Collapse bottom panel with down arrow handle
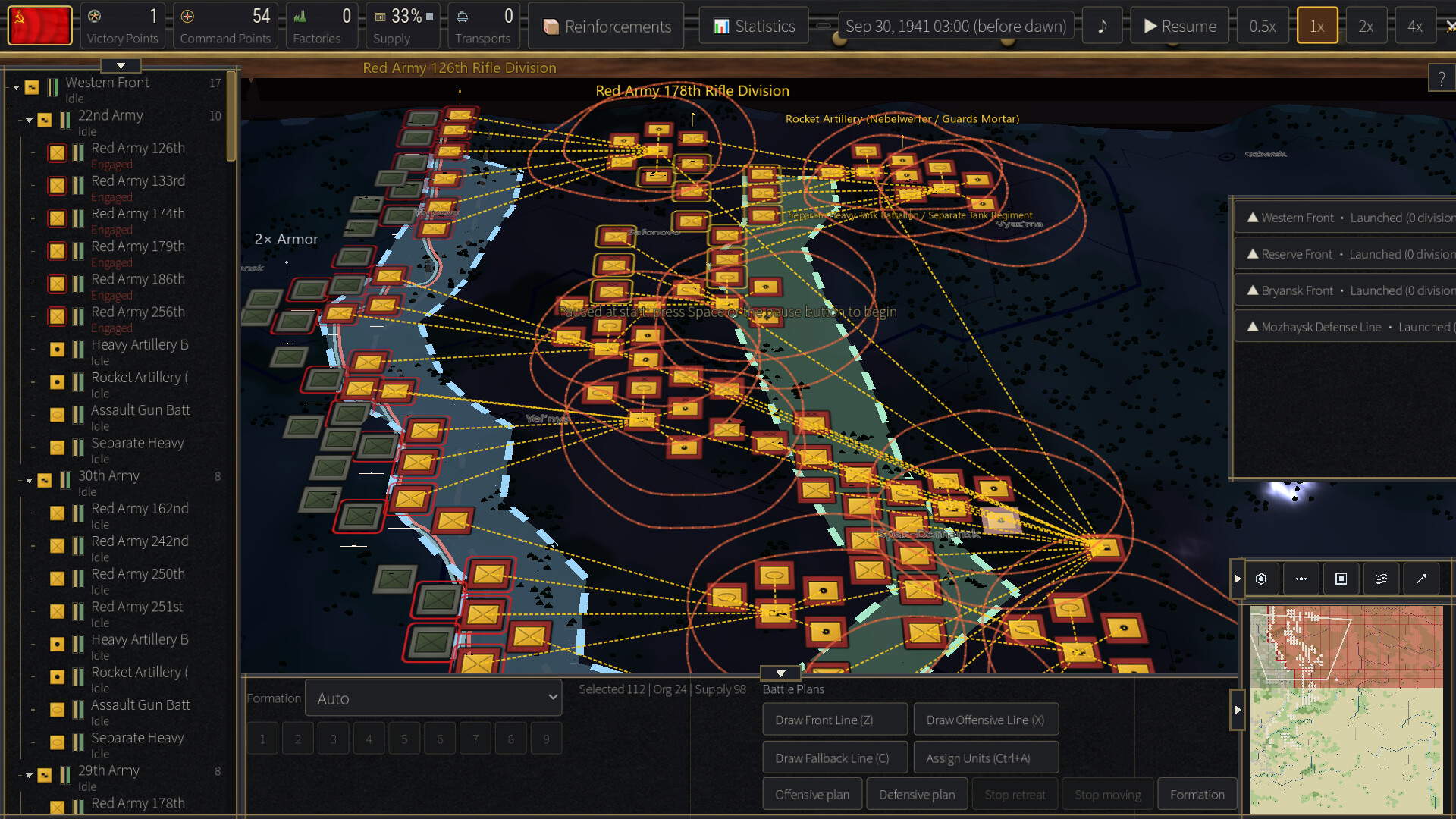This screenshot has width=1456, height=819. click(780, 673)
